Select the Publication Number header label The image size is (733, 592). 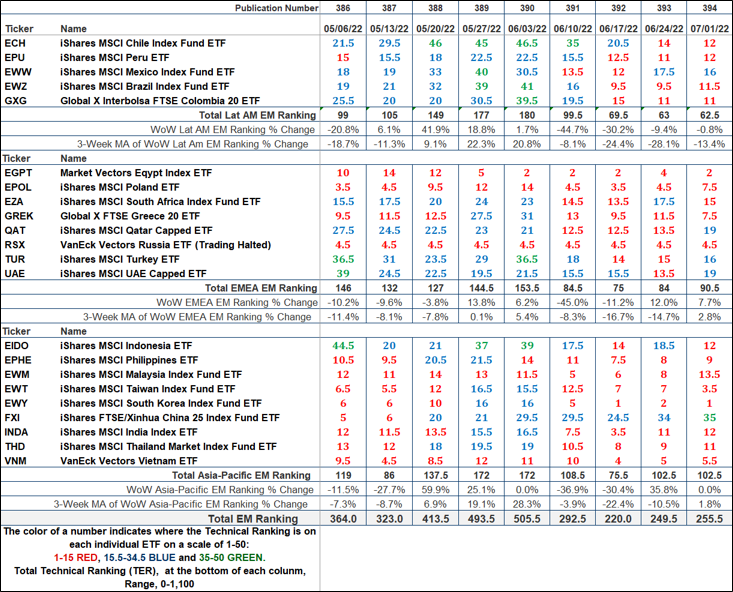tap(276, 8)
